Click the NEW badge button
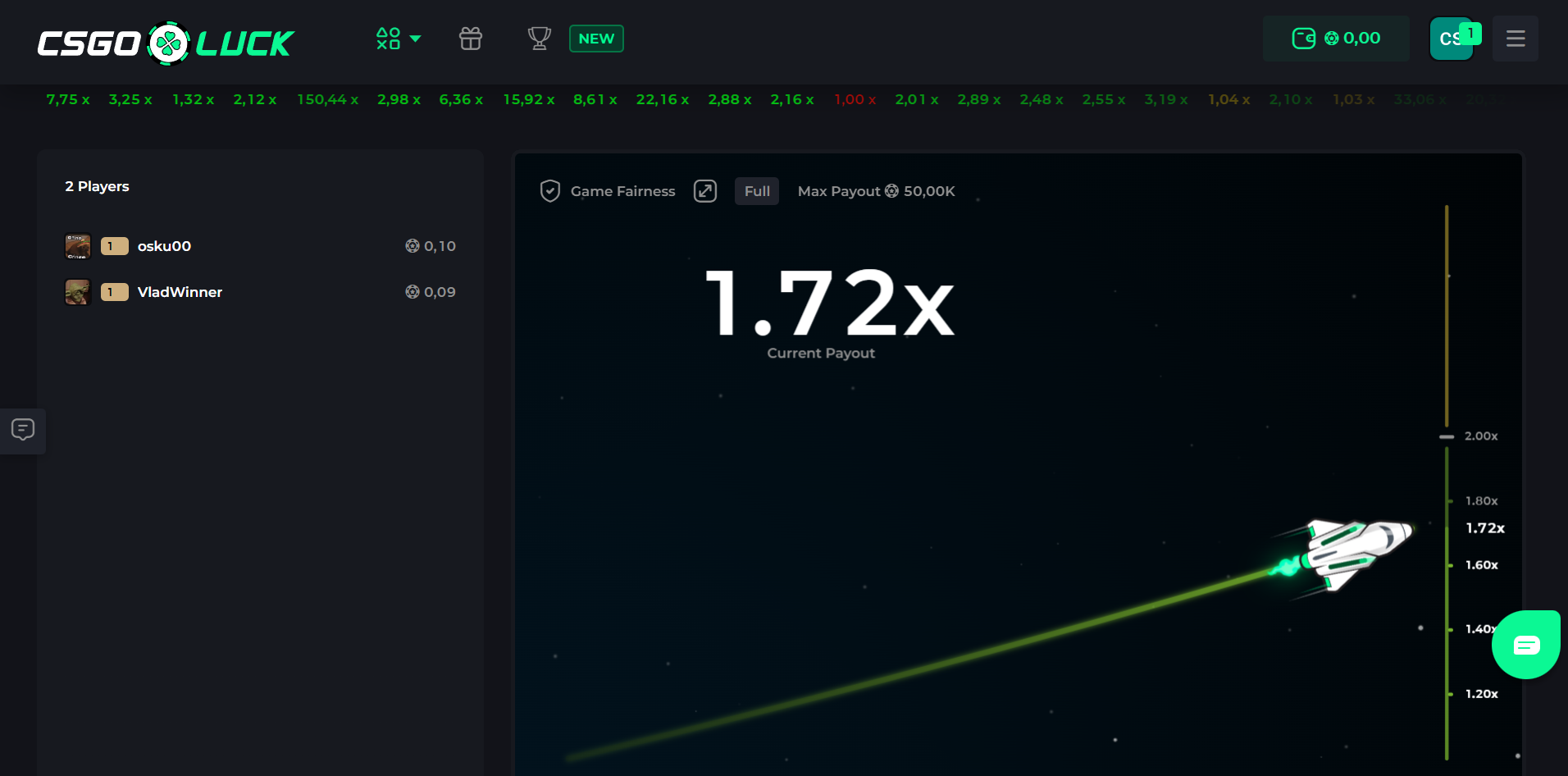Screen dimensions: 1568x776 (596, 39)
